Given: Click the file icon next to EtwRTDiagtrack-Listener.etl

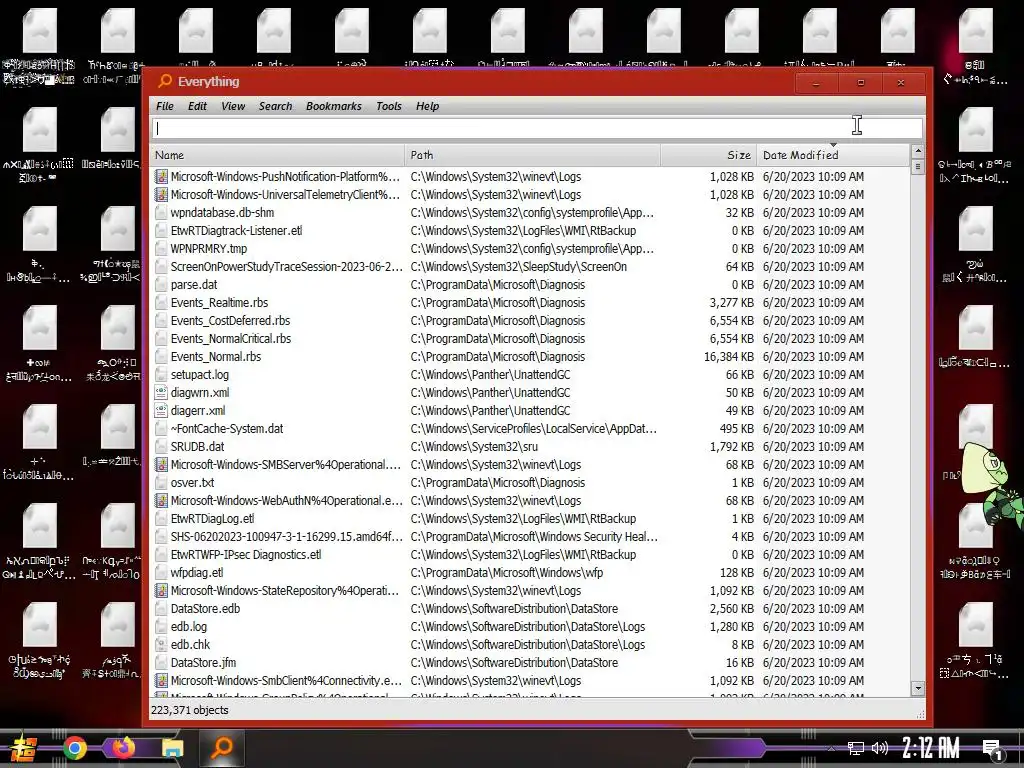Looking at the screenshot, I should [x=161, y=231].
